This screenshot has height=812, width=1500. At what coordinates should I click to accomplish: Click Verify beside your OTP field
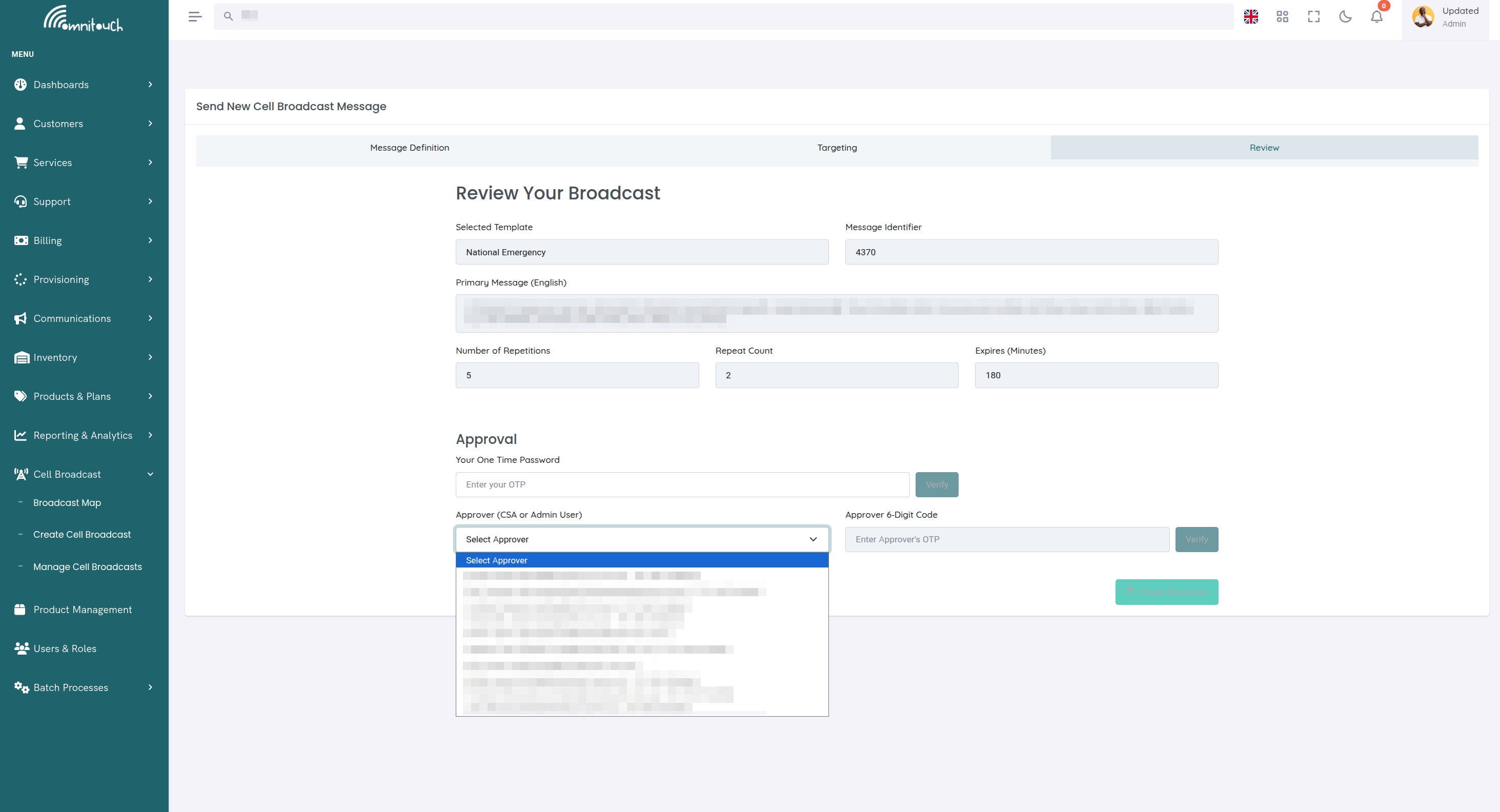pos(936,484)
